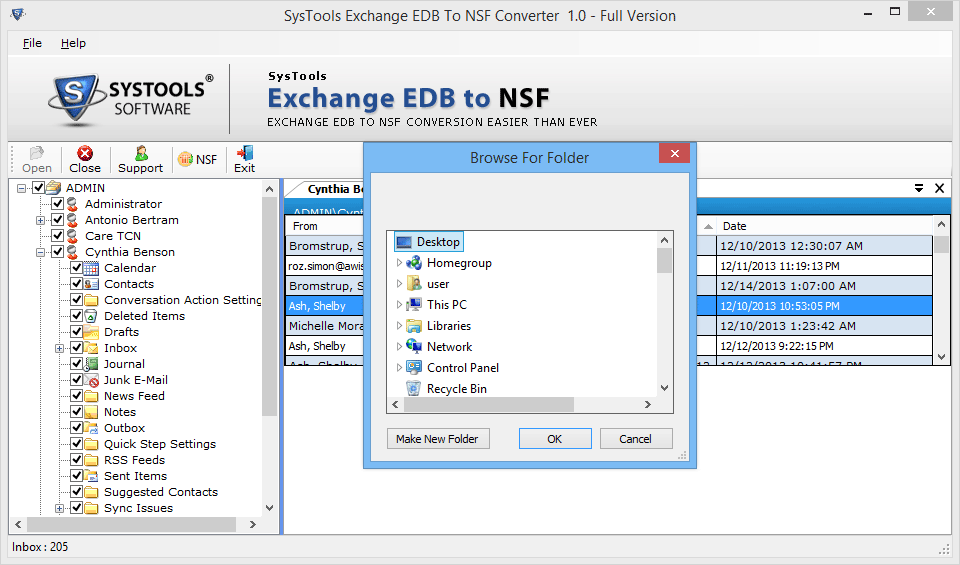Click the Journal book icon
The height and width of the screenshot is (565, 960).
pos(91,364)
